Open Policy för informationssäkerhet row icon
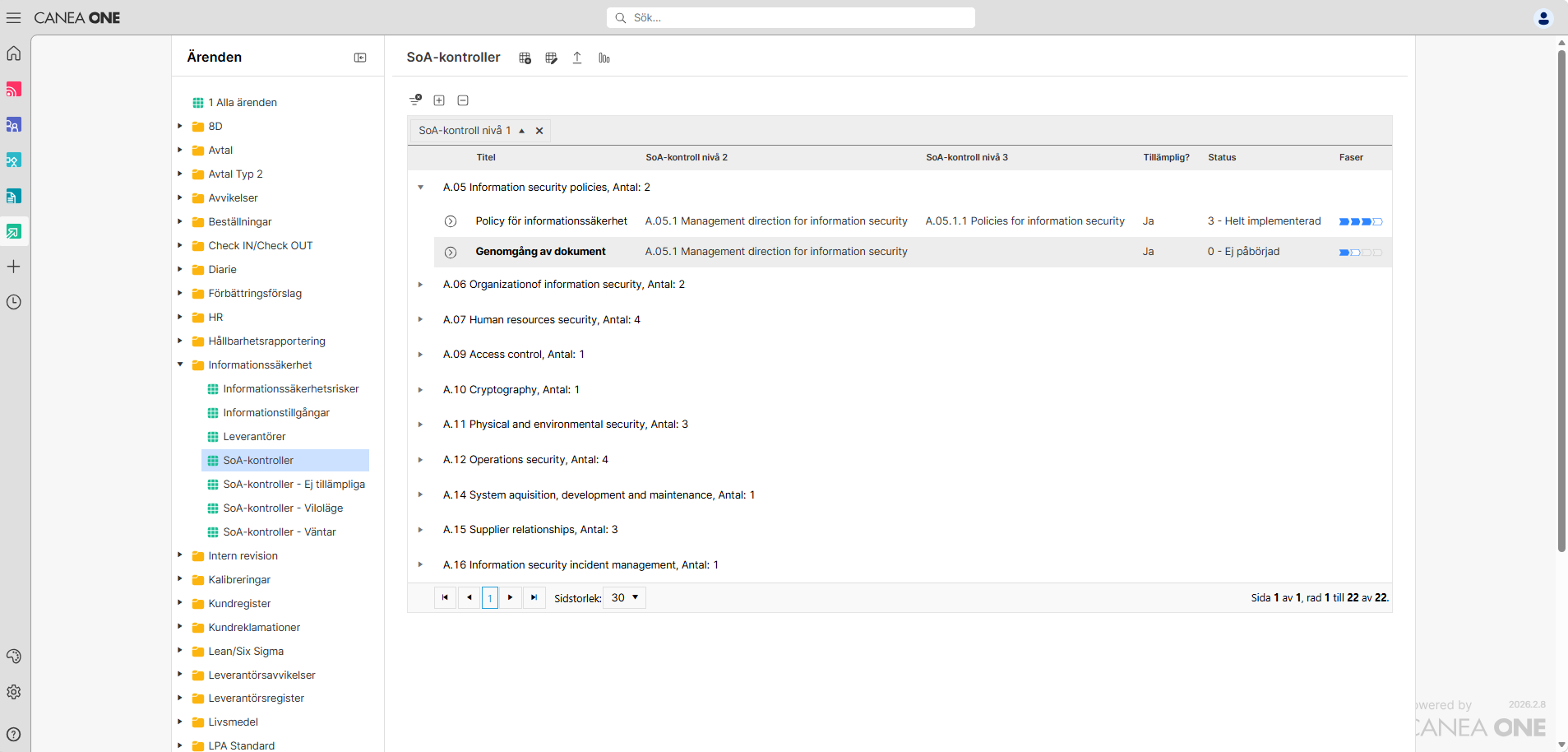This screenshot has height=752, width=1568. (451, 221)
